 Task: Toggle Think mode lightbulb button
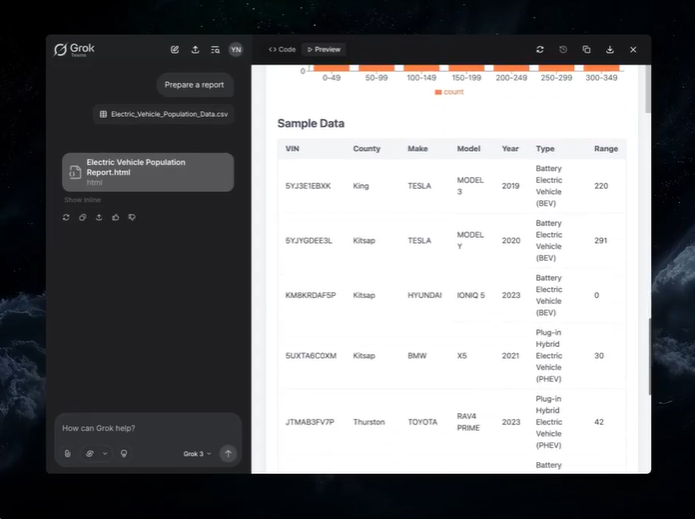(124, 453)
